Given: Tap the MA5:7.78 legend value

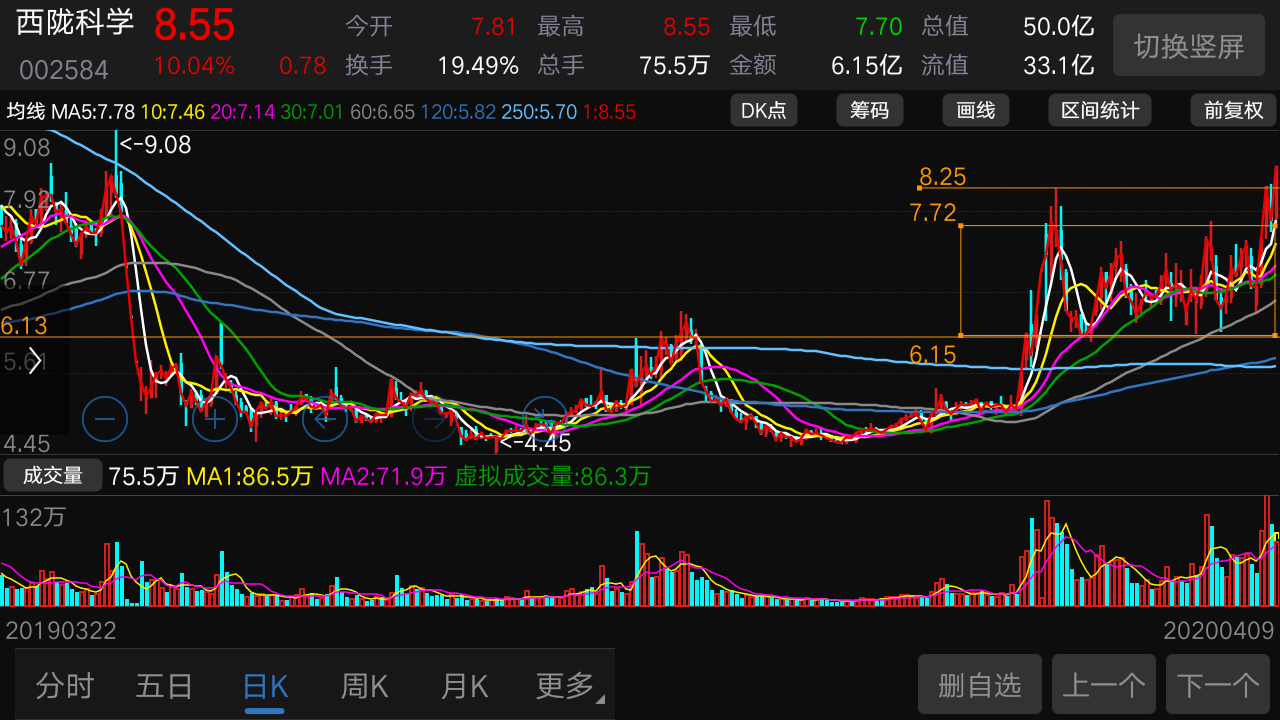Looking at the screenshot, I should click(x=93, y=111).
